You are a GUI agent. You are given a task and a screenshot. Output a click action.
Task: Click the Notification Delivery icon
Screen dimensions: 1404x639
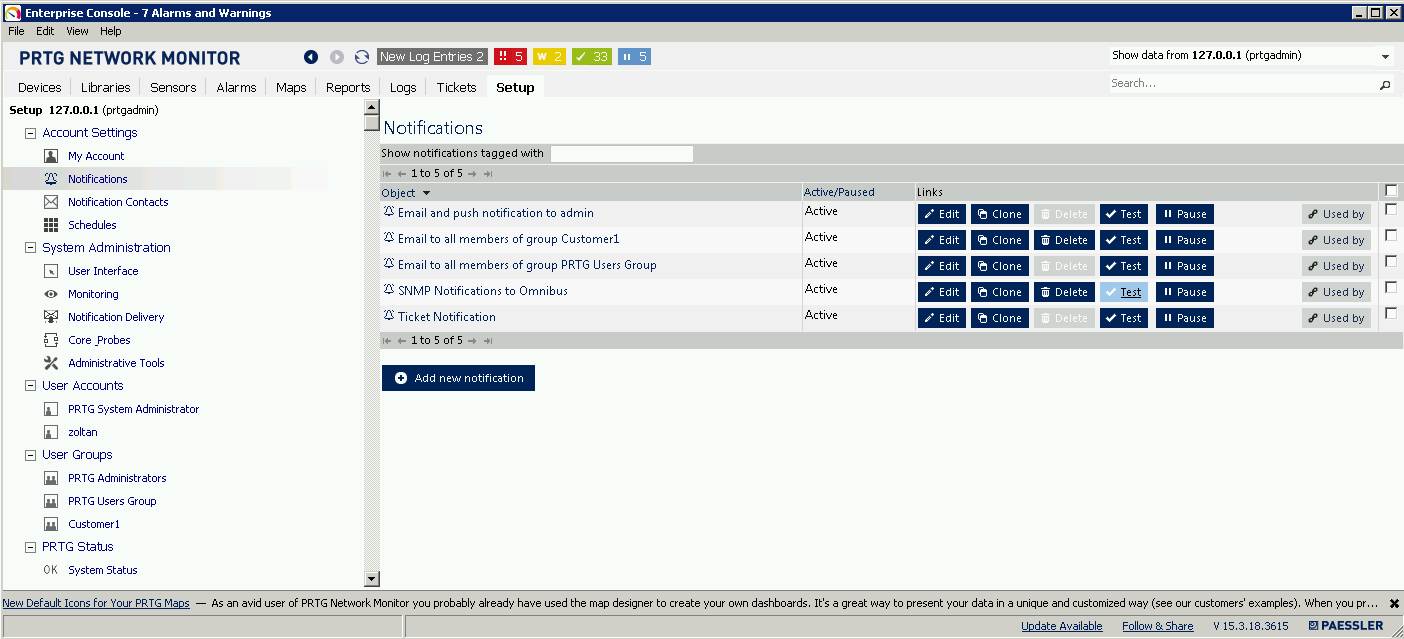click(51, 317)
